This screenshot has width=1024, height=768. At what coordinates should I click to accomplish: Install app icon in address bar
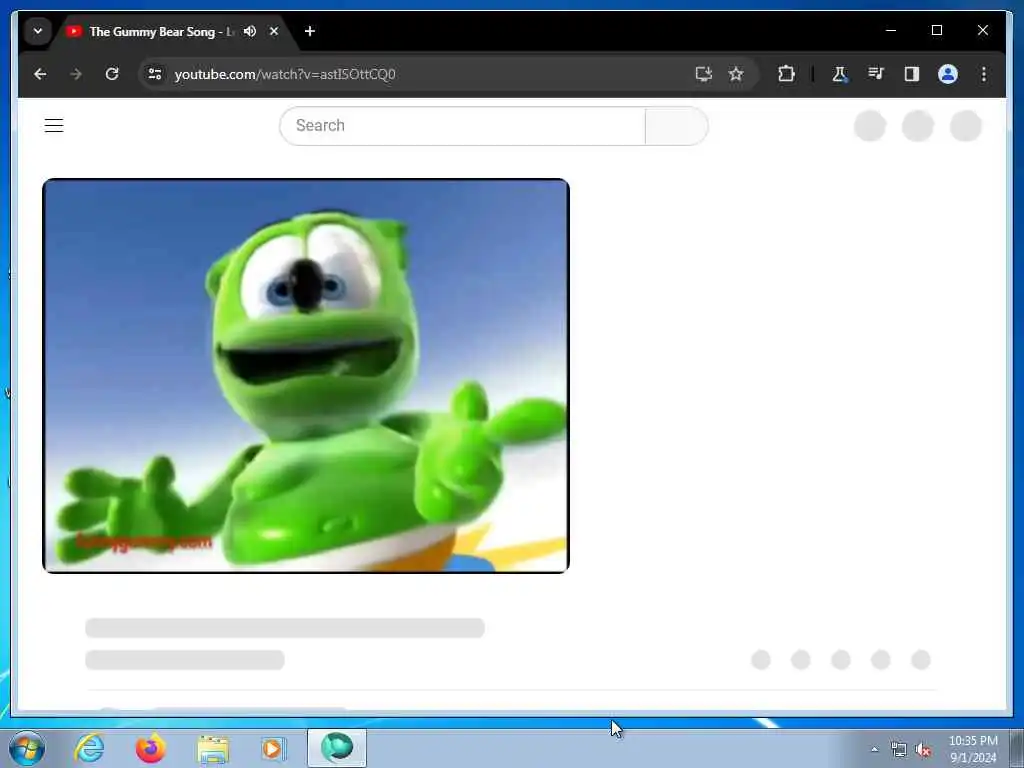703,74
